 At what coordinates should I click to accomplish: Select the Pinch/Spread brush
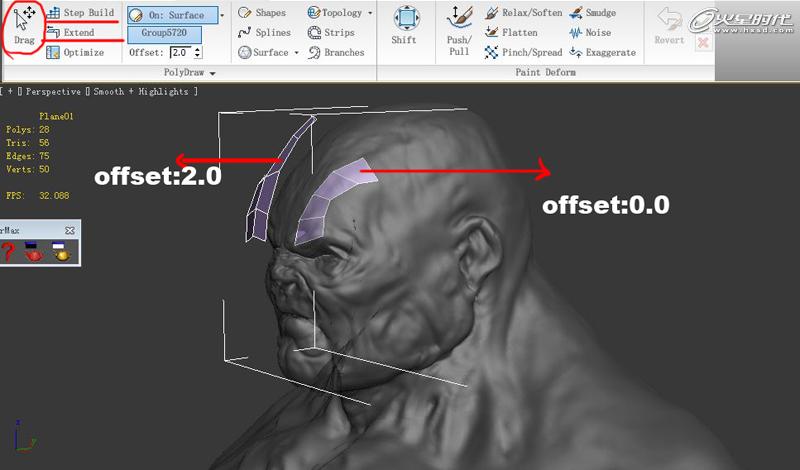(x=523, y=52)
